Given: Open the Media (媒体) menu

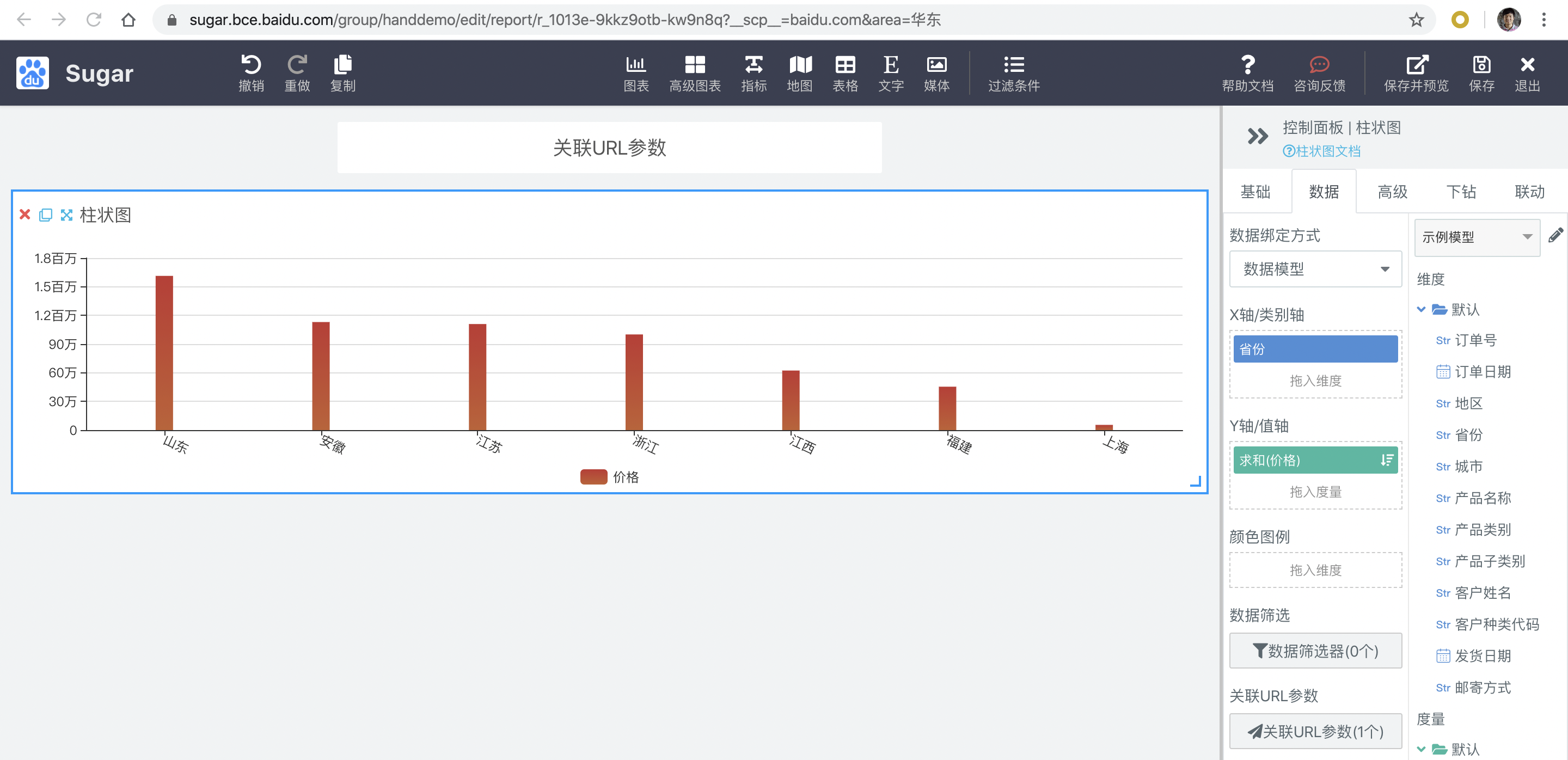Looking at the screenshot, I should 936,73.
